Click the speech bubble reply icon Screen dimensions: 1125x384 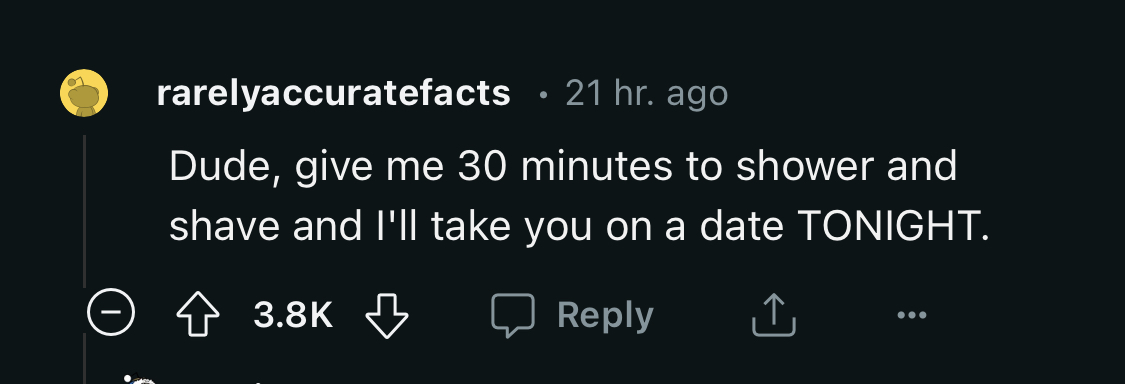point(512,315)
